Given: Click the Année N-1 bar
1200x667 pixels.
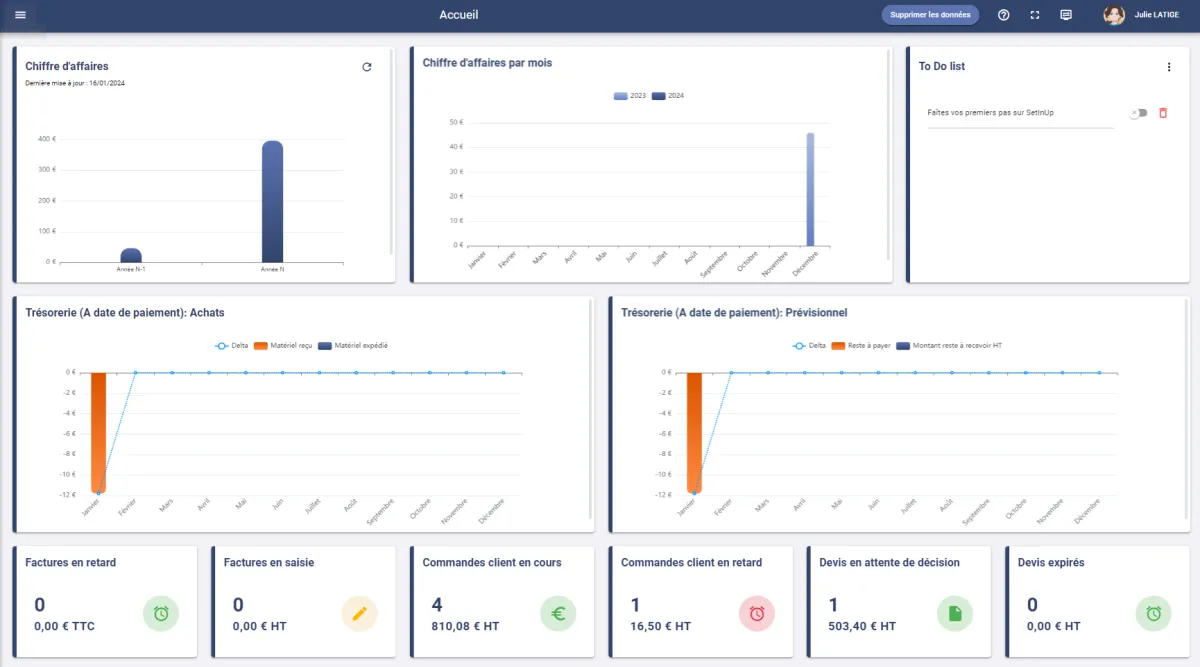Looking at the screenshot, I should pos(131,255).
